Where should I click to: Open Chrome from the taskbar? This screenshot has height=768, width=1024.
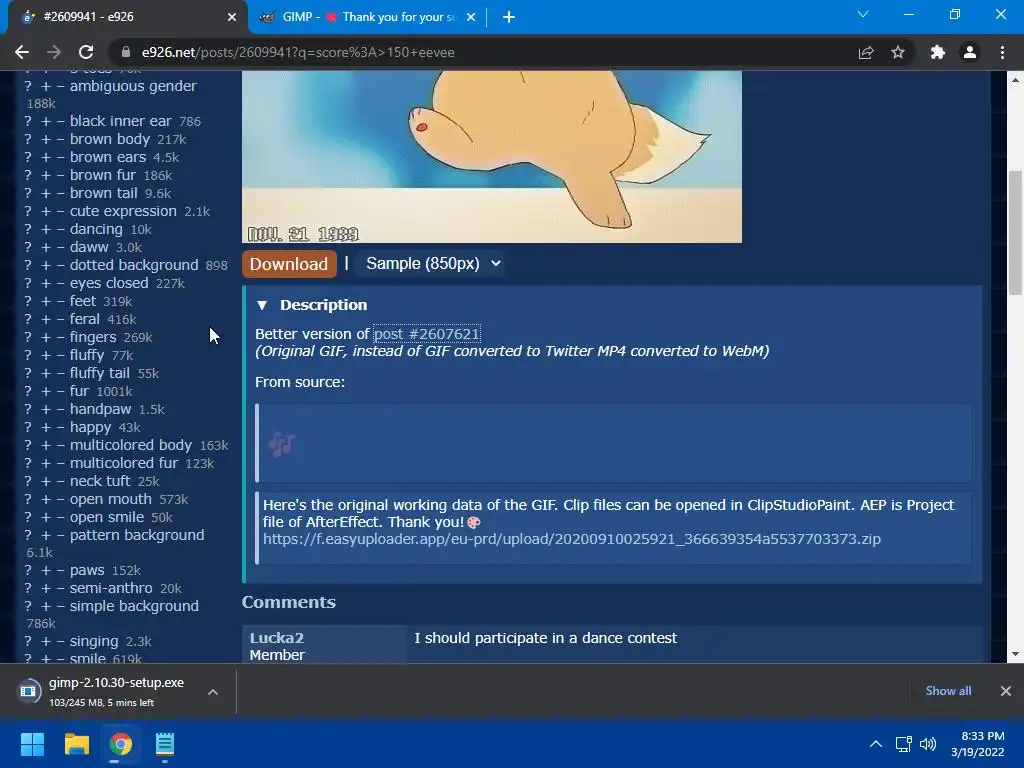point(121,744)
